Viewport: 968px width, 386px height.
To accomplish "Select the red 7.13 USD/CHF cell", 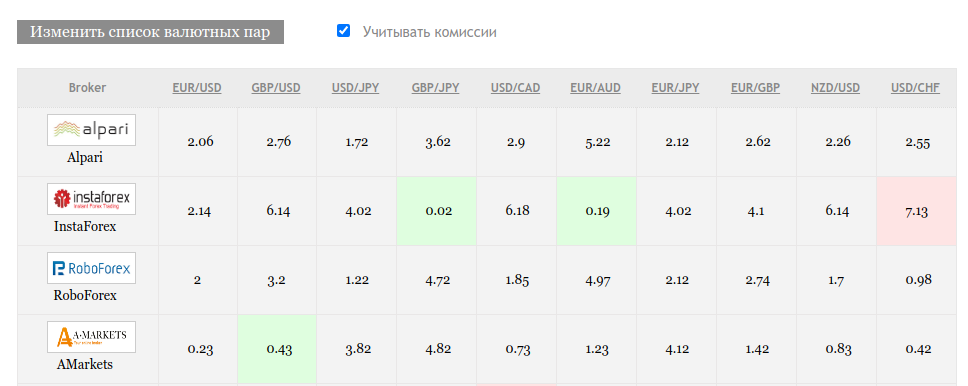I will tap(916, 211).
